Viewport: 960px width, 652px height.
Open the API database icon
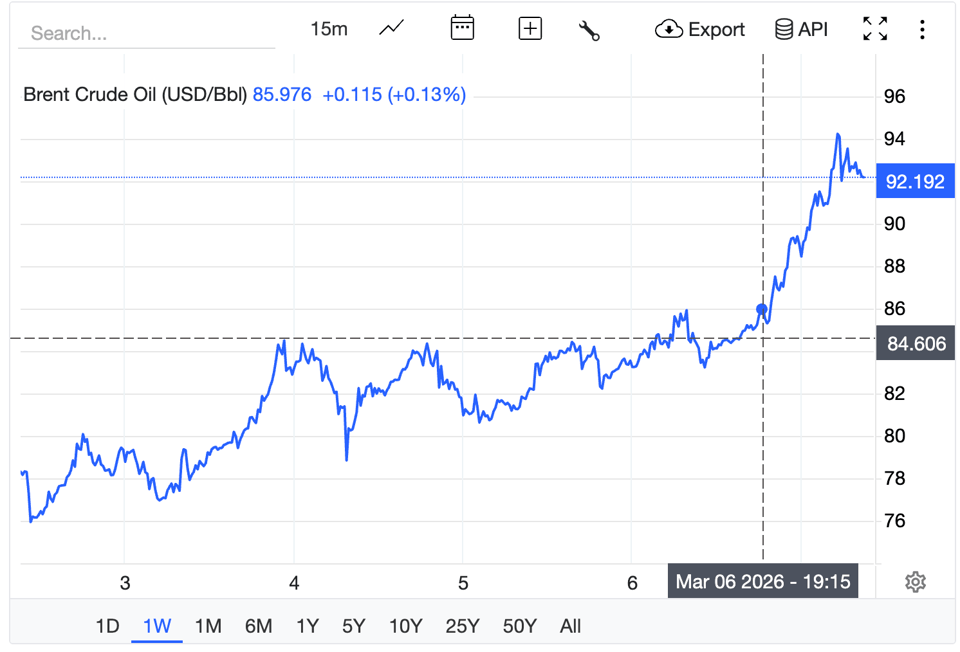click(x=802, y=29)
